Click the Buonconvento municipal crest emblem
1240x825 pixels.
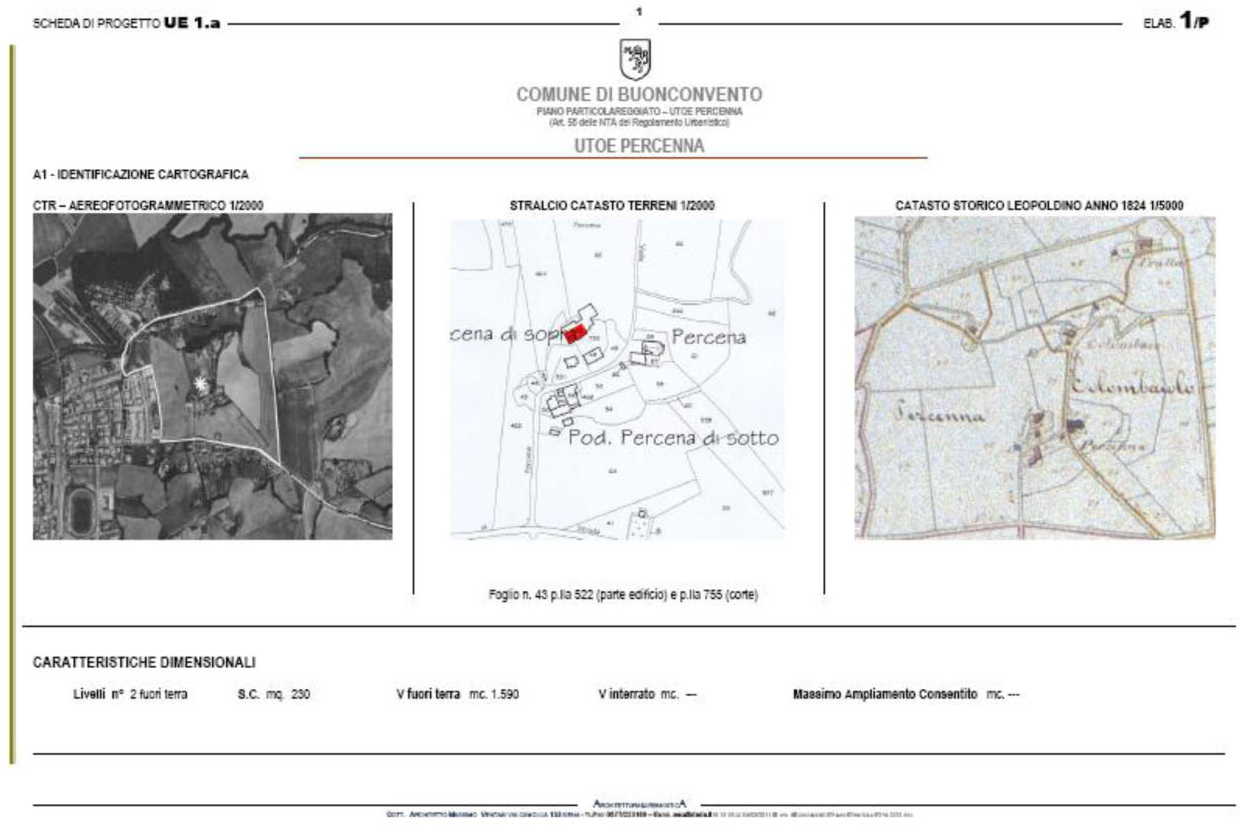(636, 60)
